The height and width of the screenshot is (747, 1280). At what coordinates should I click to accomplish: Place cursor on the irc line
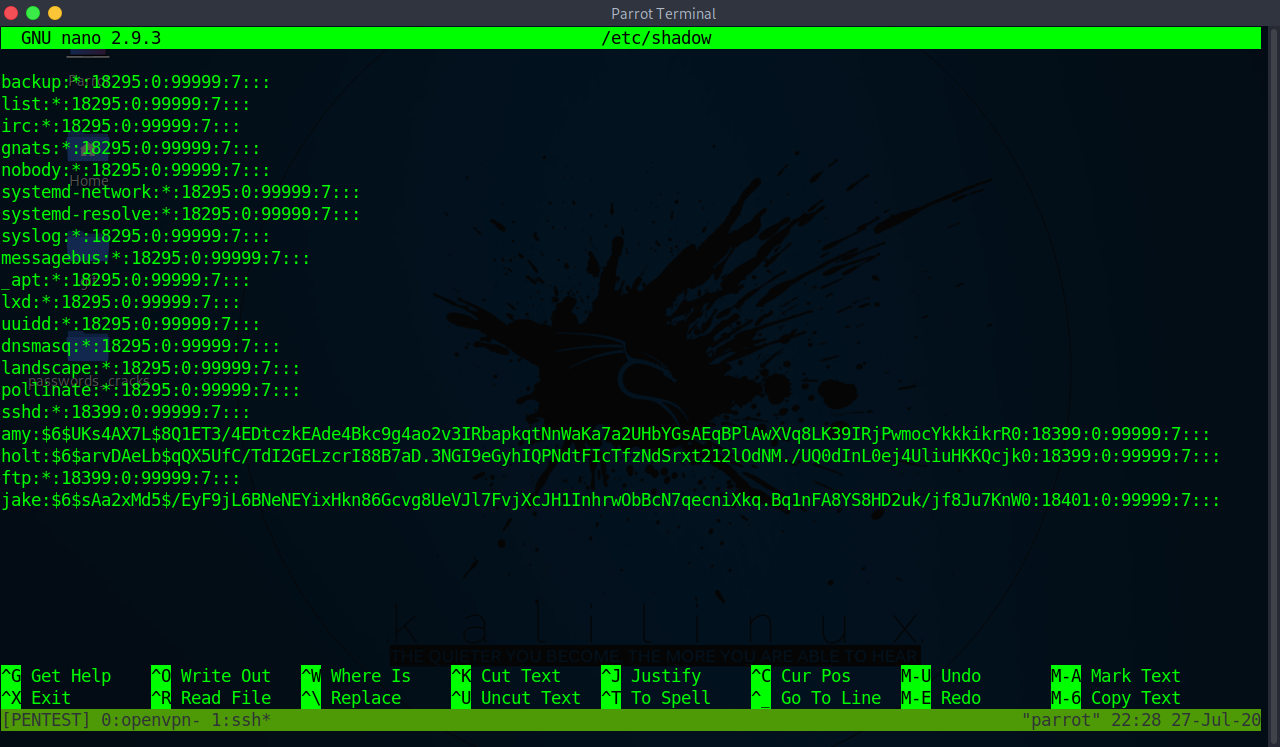click(121, 126)
